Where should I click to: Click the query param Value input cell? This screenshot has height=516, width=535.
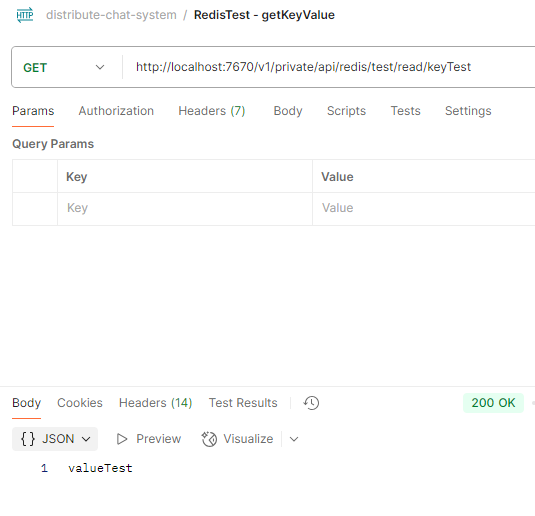coord(424,208)
